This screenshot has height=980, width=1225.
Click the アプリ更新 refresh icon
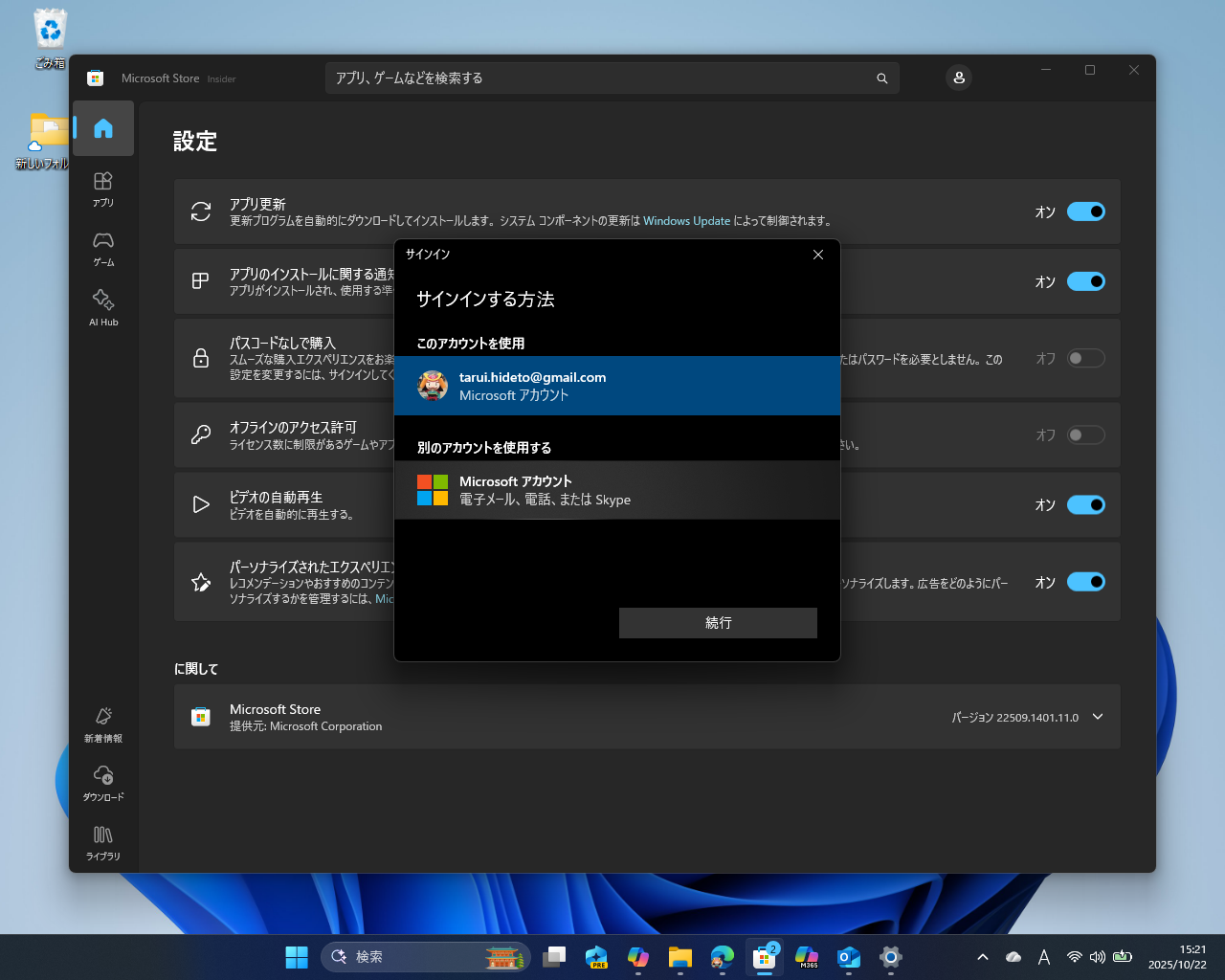[201, 212]
